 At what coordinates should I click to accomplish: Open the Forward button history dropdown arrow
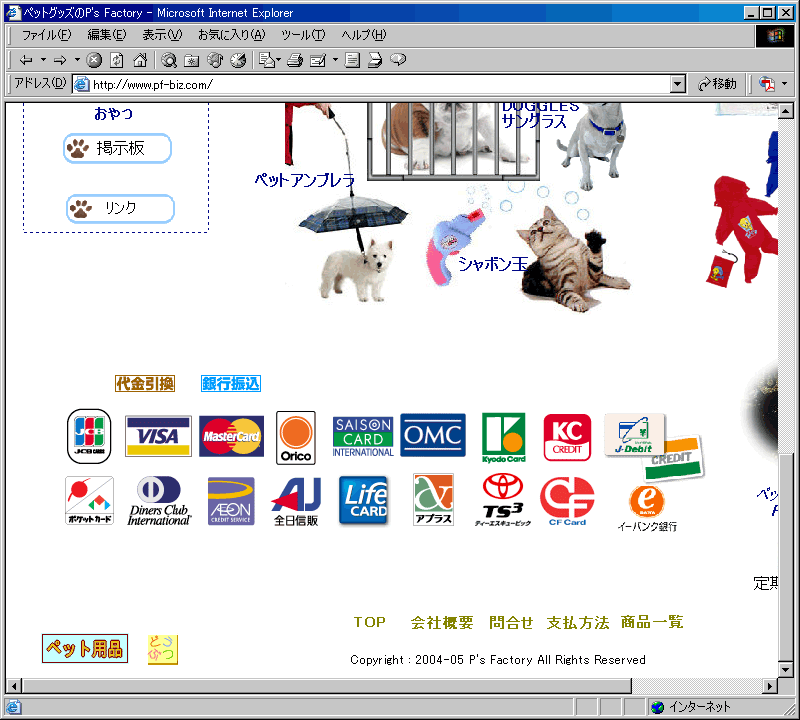coord(78,60)
